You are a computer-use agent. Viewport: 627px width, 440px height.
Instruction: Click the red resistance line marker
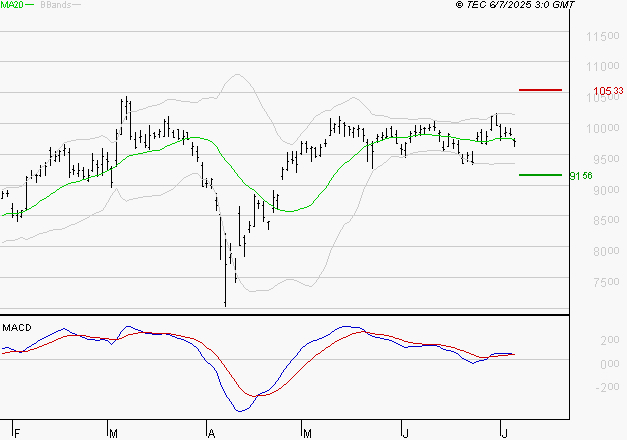pyautogui.click(x=540, y=90)
